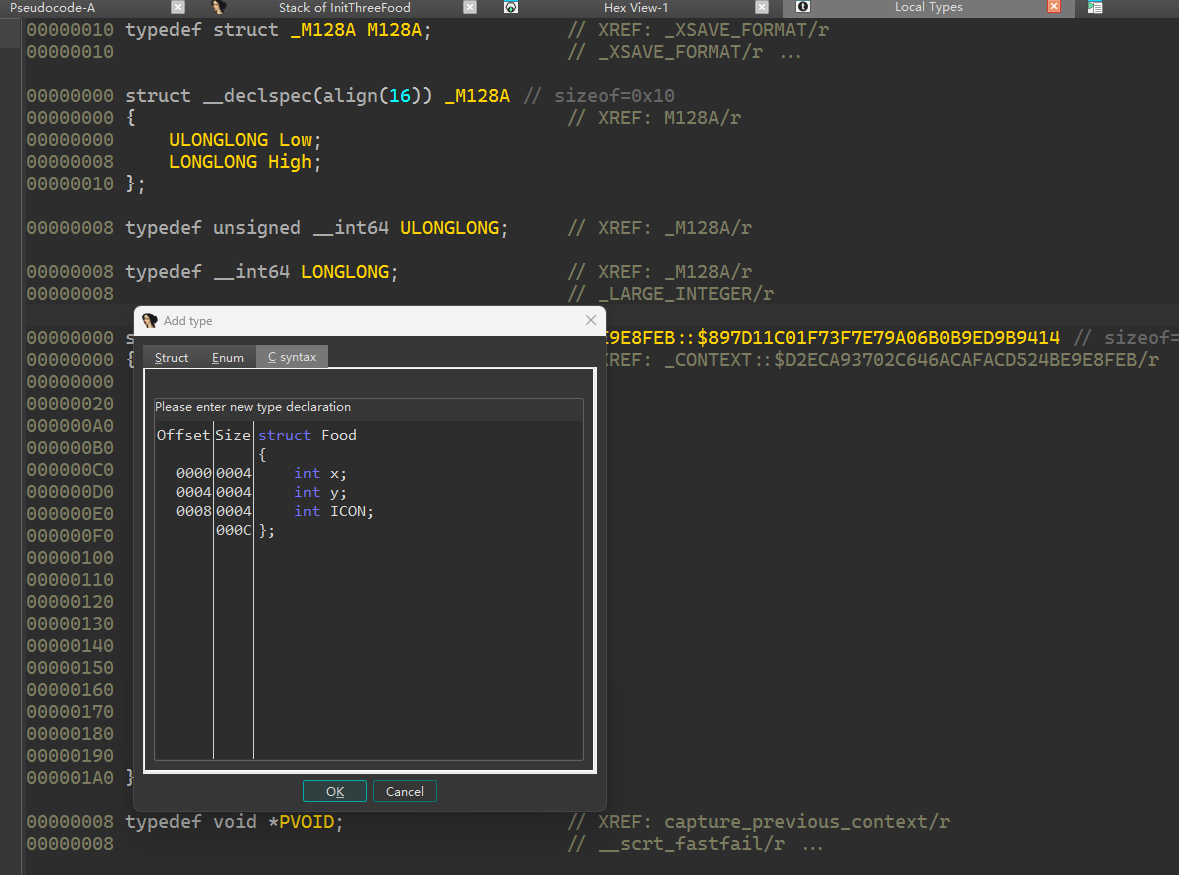Image resolution: width=1179 pixels, height=875 pixels.
Task: Click the icon of the rightmost partially visible tab
Action: click(x=1095, y=7)
